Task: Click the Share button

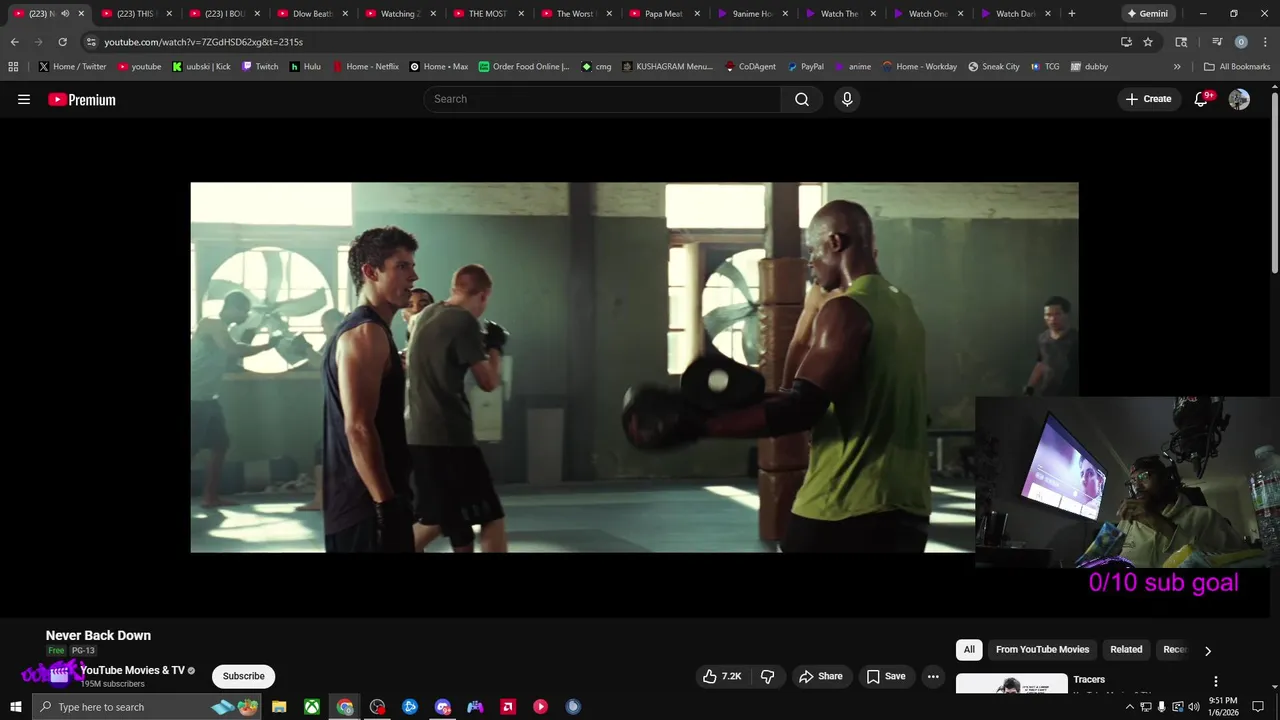Action: (820, 676)
